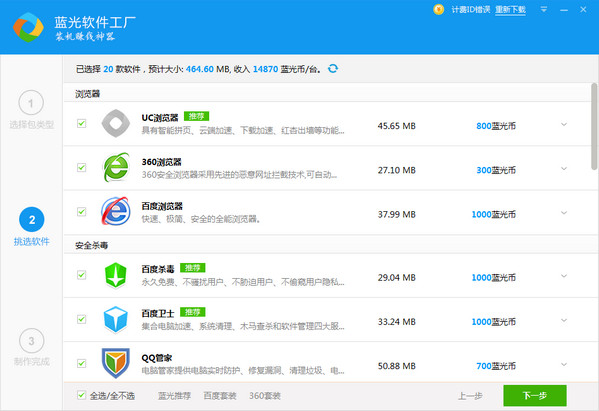Click the 14870 income value
The height and width of the screenshot is (411, 599).
coord(265,69)
